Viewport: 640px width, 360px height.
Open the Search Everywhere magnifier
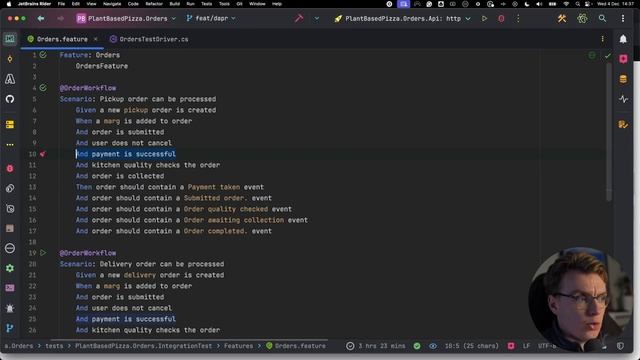[x=602, y=18]
